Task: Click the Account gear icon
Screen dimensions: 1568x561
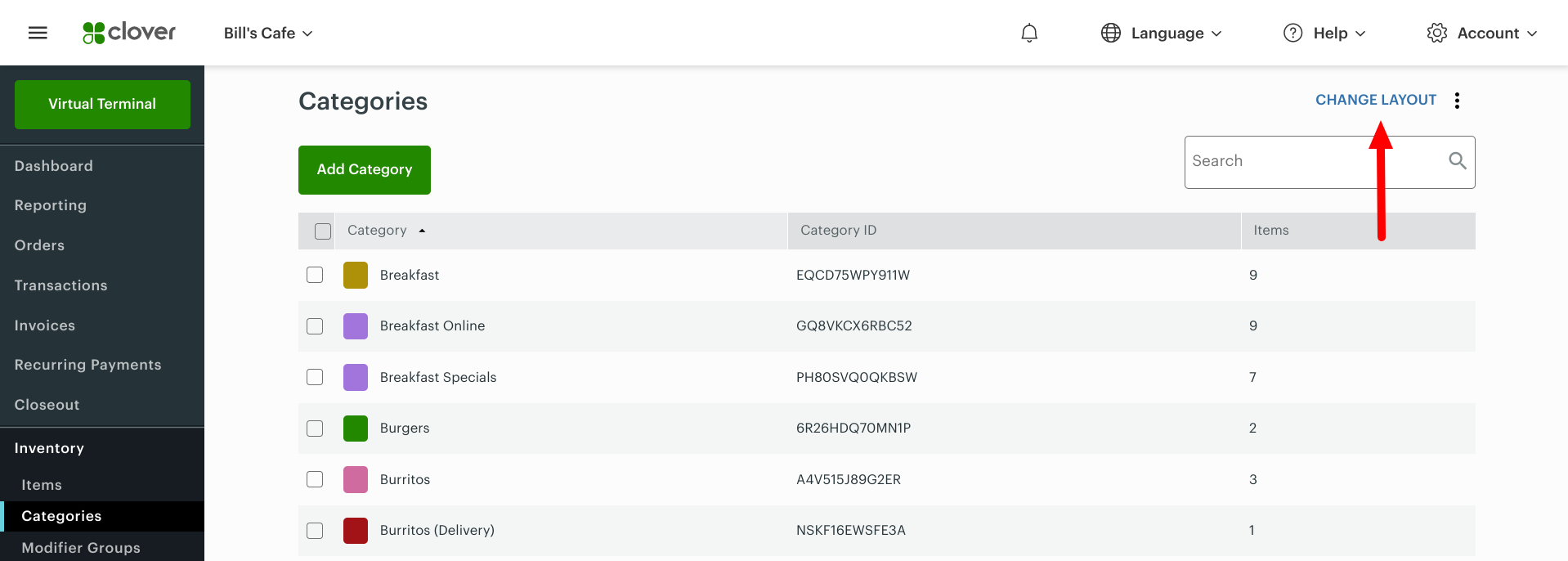Action: (1436, 33)
